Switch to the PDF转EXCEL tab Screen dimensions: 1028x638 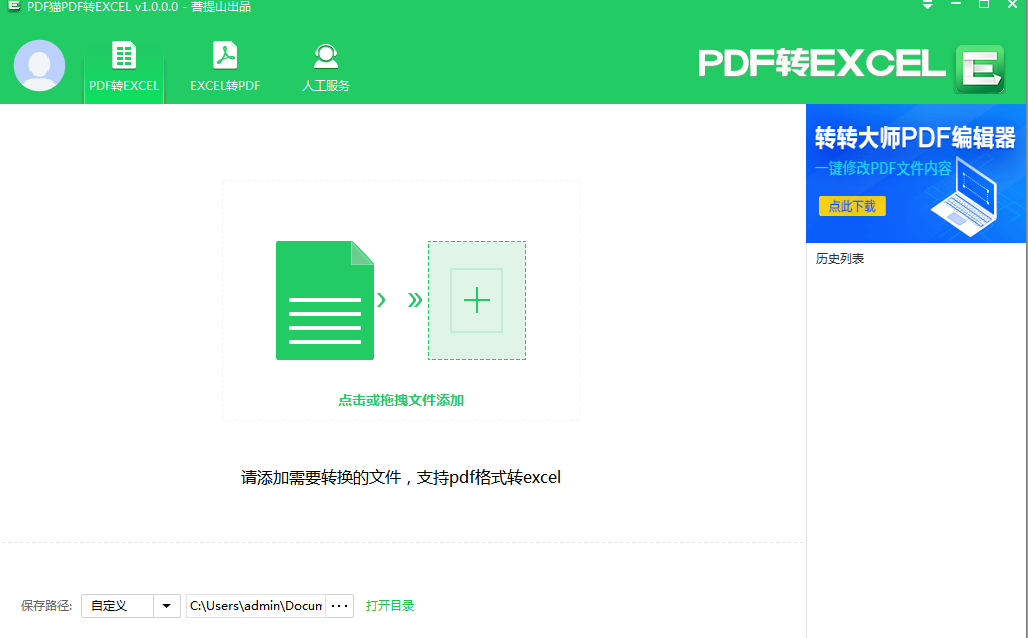(124, 67)
